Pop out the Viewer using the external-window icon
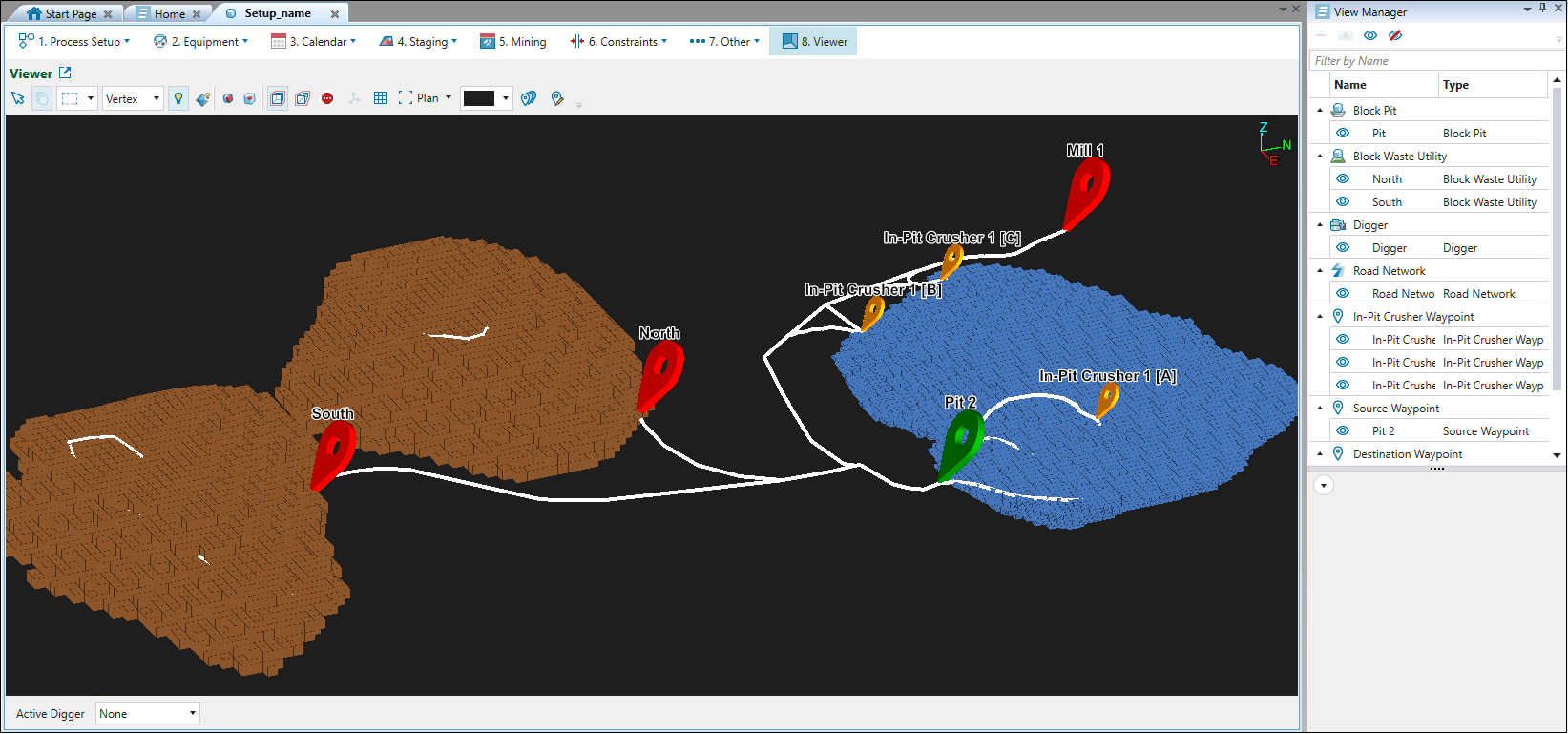The image size is (1568, 734). (65, 73)
